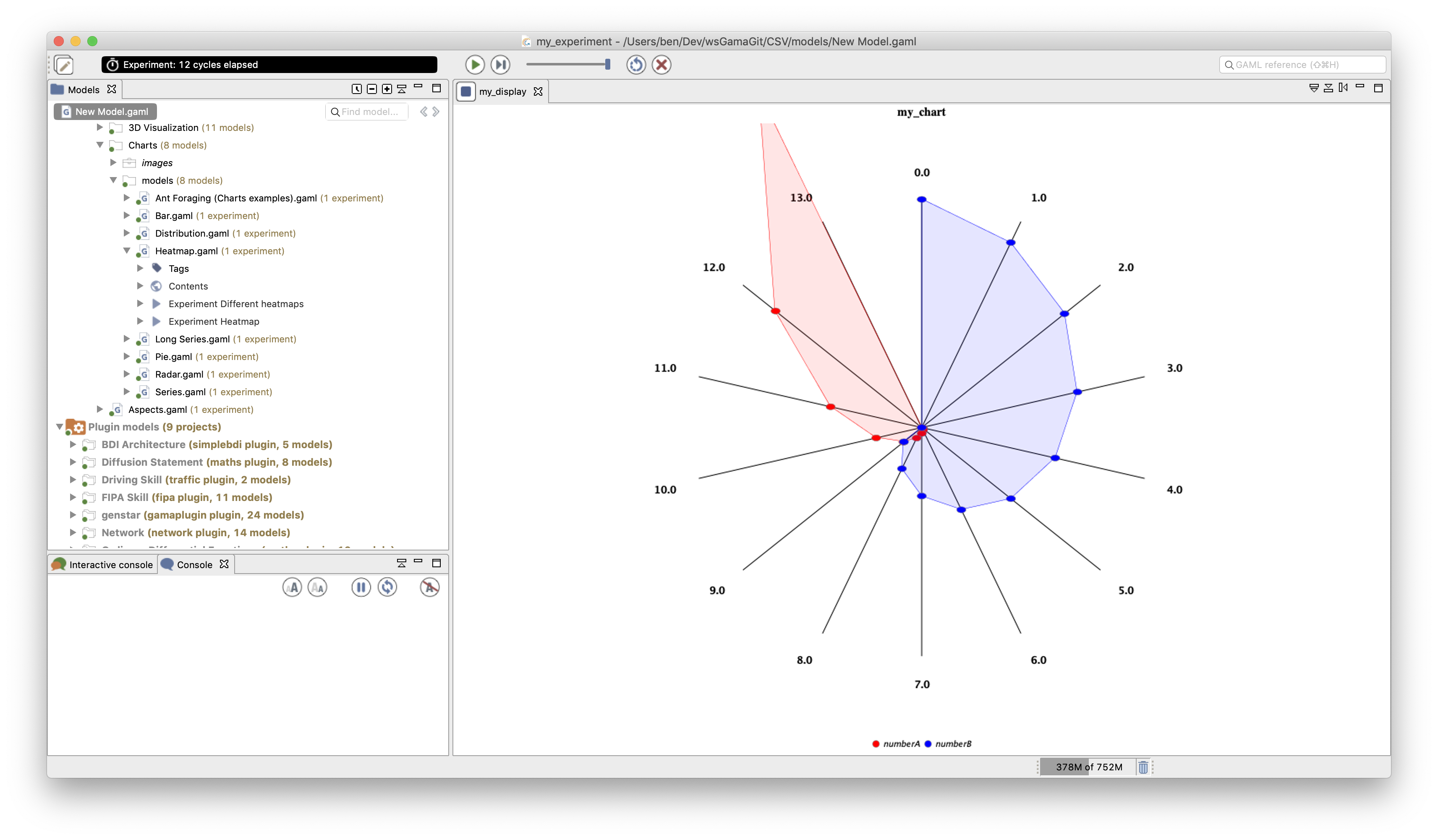Click the upward triangle icon in Models toolbar
The image size is (1438, 840).
[x=402, y=89]
